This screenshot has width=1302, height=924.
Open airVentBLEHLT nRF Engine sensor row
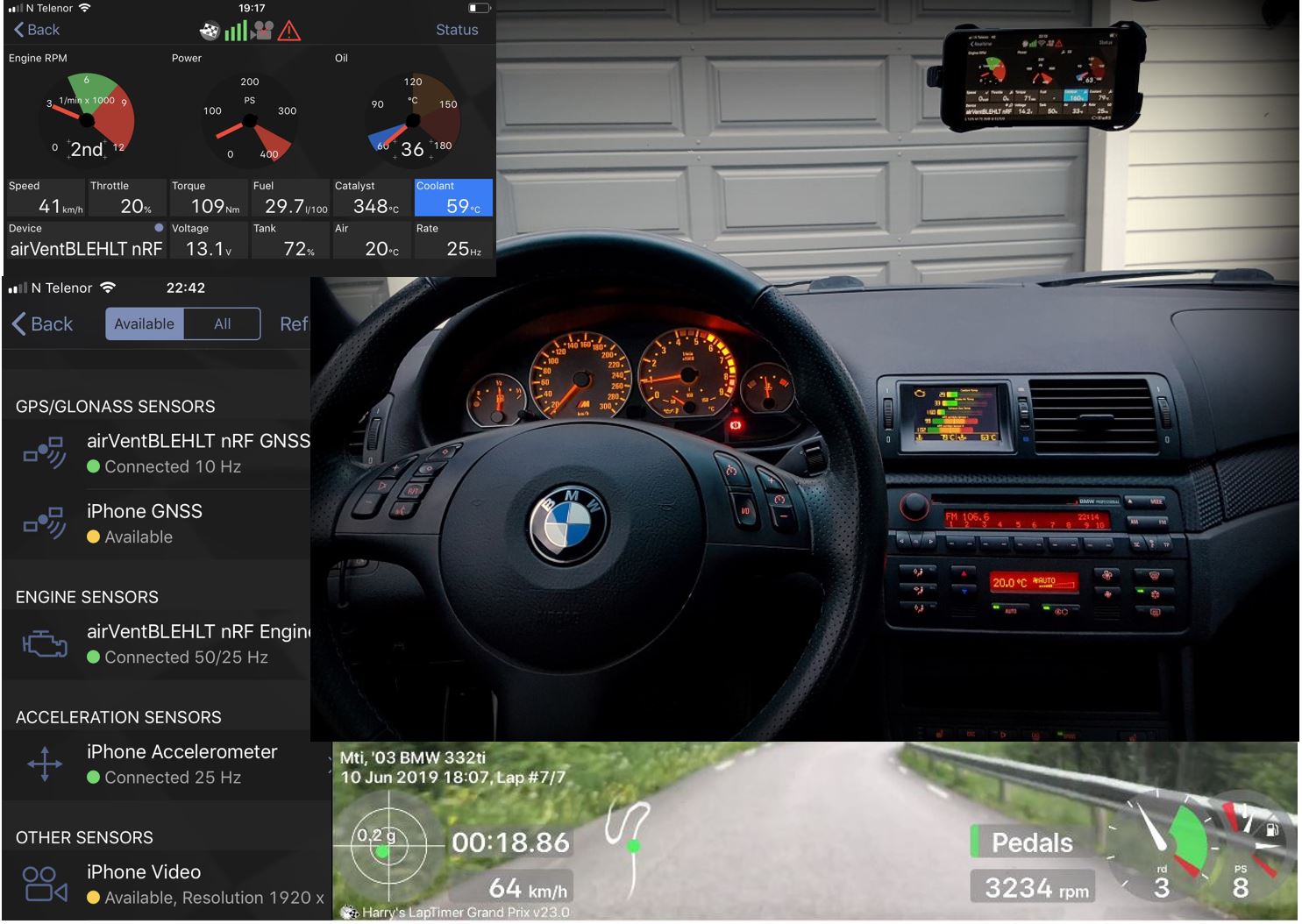click(x=156, y=643)
